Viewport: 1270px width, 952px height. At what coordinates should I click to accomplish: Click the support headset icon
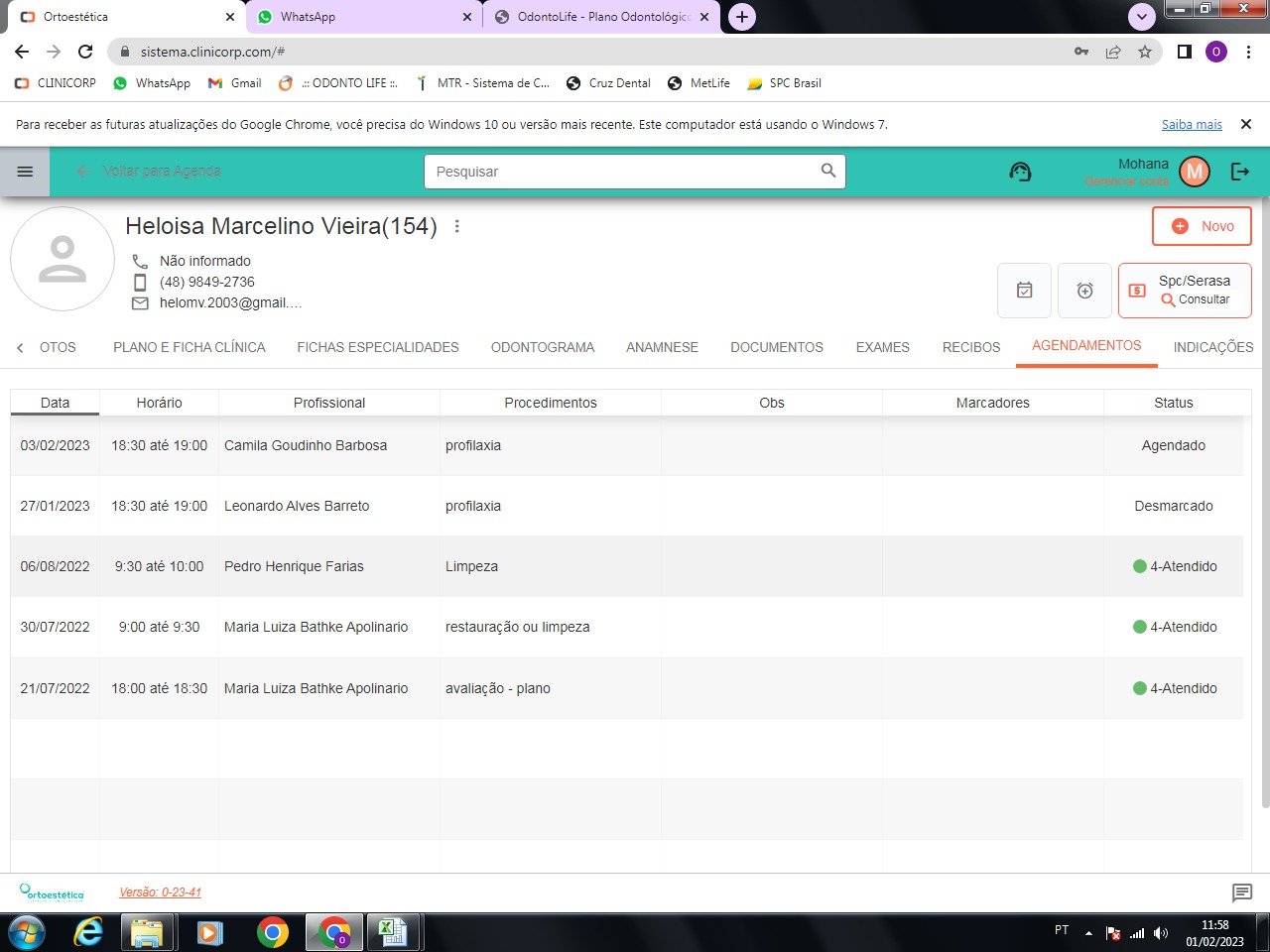tap(1020, 172)
